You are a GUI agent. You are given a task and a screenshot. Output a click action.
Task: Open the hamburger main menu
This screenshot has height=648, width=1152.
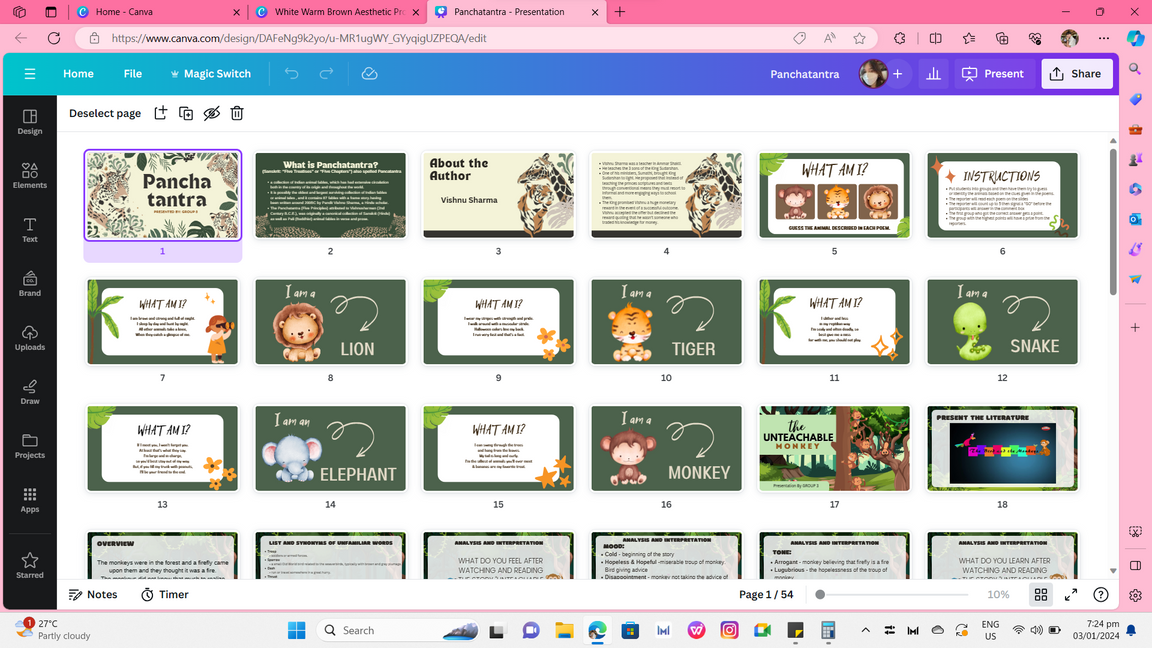point(30,74)
